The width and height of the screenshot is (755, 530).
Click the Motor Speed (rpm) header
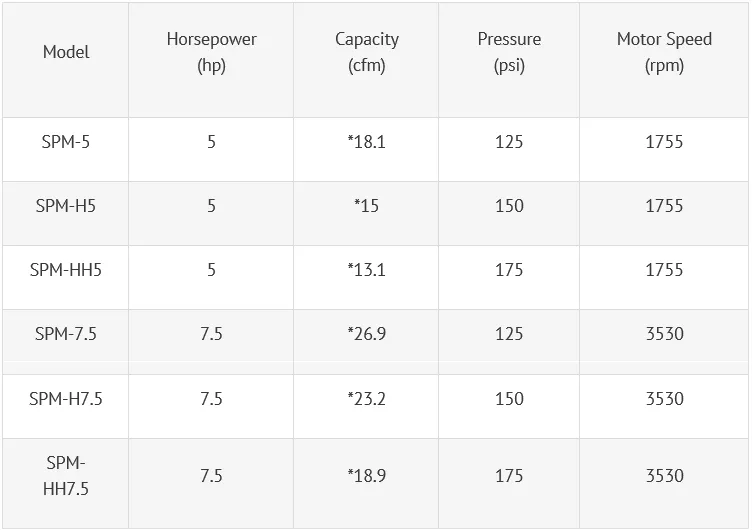pos(664,52)
